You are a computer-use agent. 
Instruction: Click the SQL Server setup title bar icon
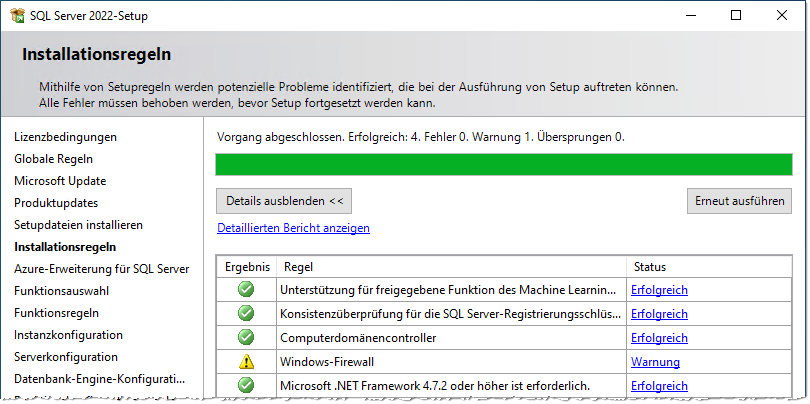coord(18,15)
